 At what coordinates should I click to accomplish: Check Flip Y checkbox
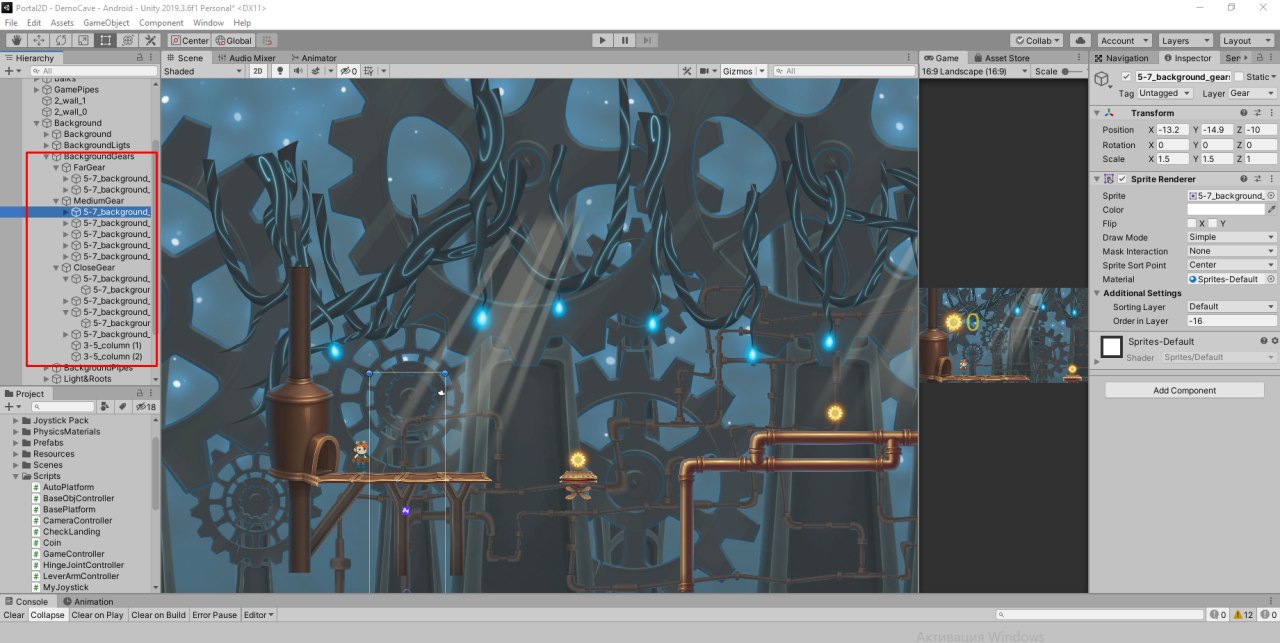(x=1213, y=223)
